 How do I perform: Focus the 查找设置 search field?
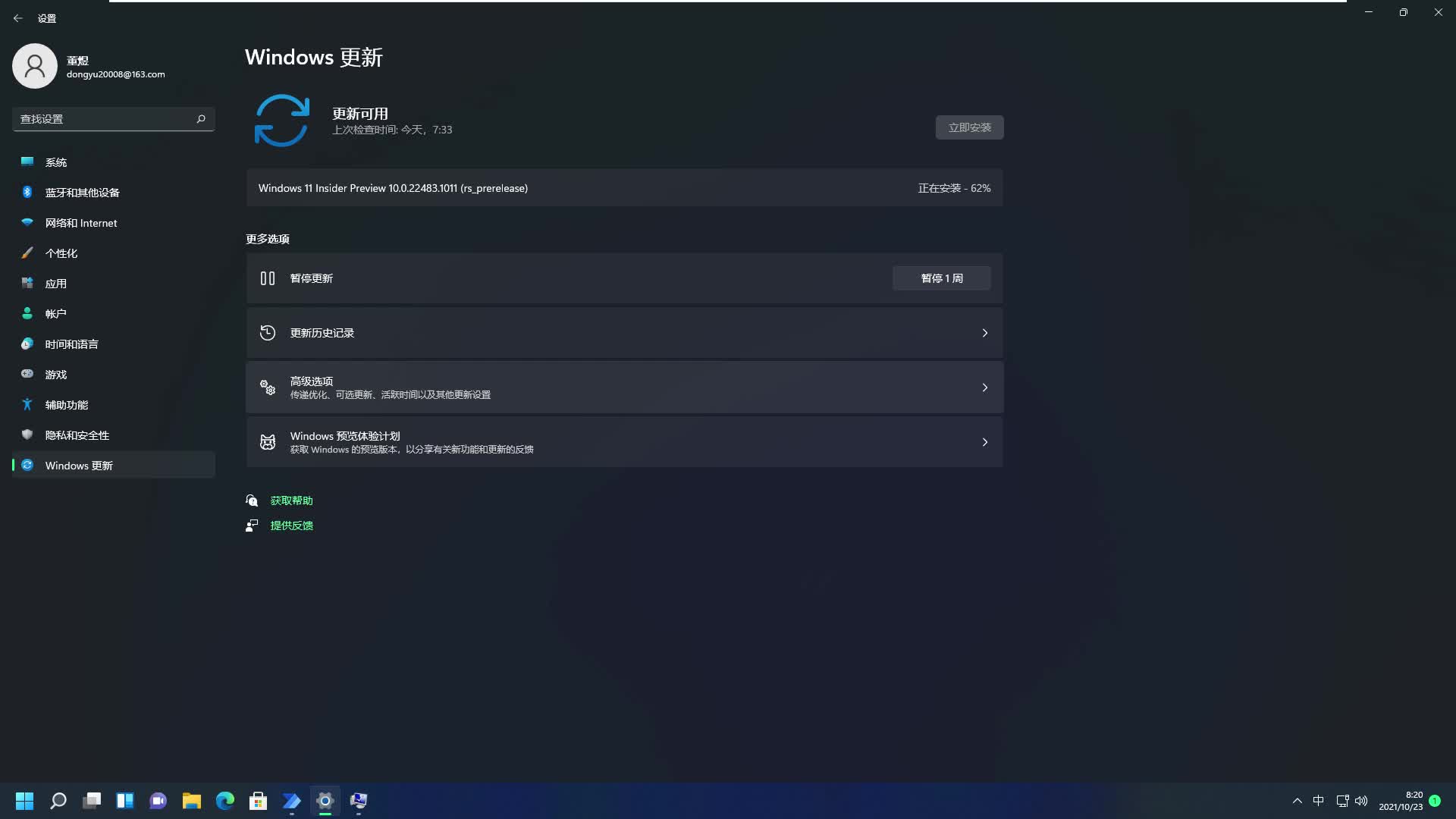point(114,119)
